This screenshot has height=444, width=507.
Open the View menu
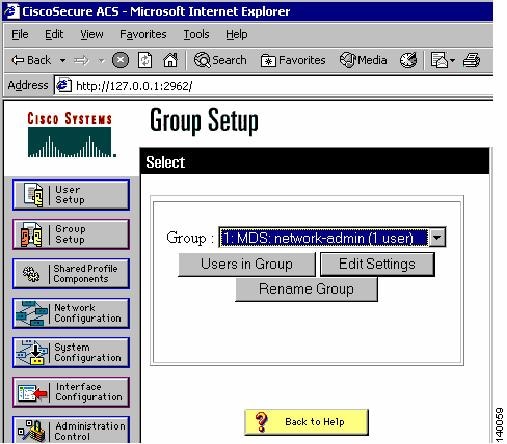click(x=92, y=34)
